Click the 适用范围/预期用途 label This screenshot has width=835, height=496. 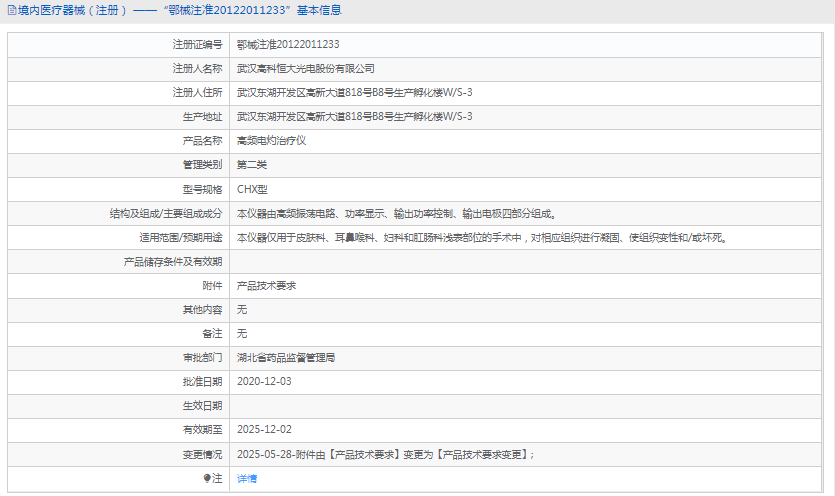point(181,238)
